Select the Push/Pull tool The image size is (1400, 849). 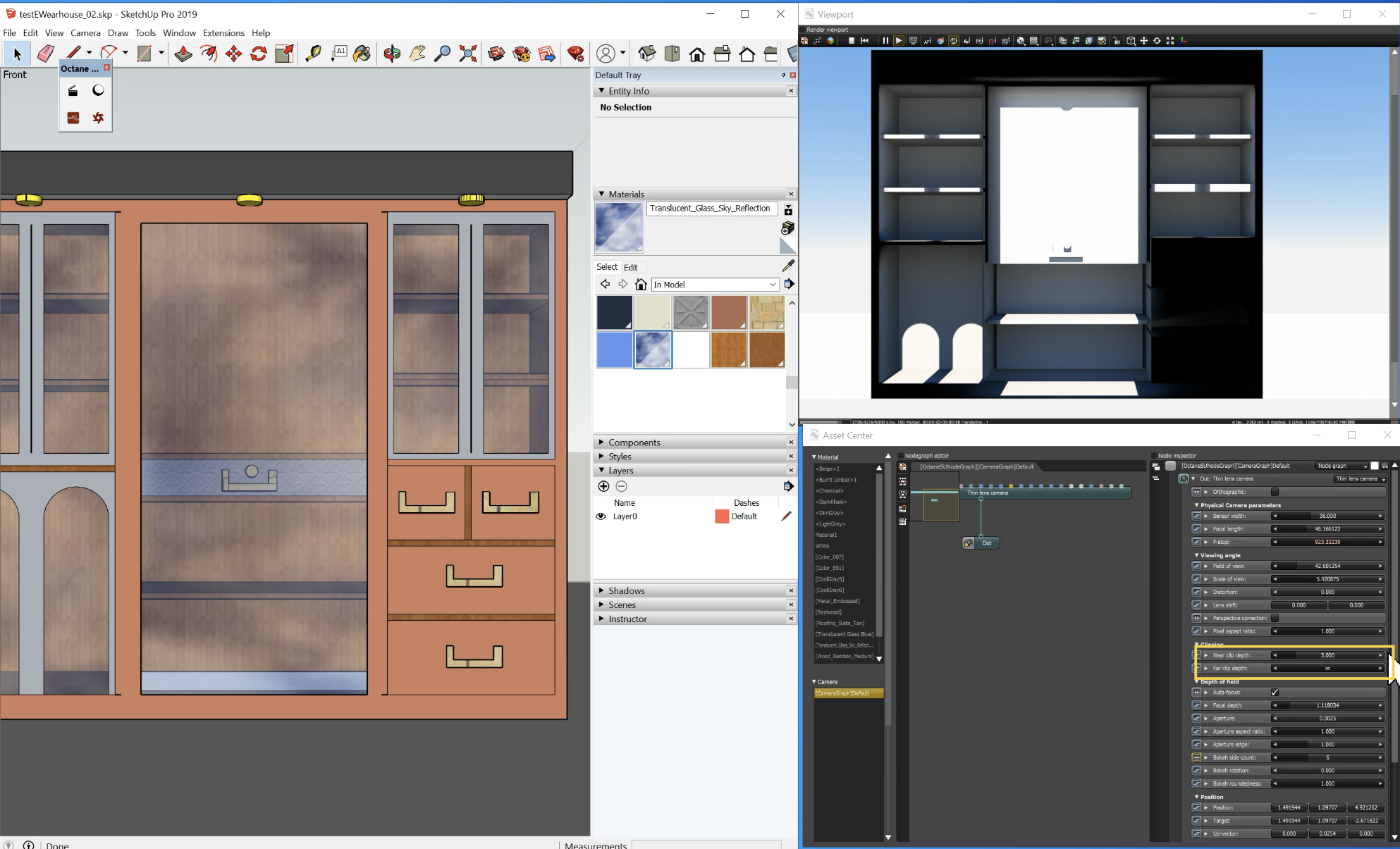pyautogui.click(x=183, y=54)
